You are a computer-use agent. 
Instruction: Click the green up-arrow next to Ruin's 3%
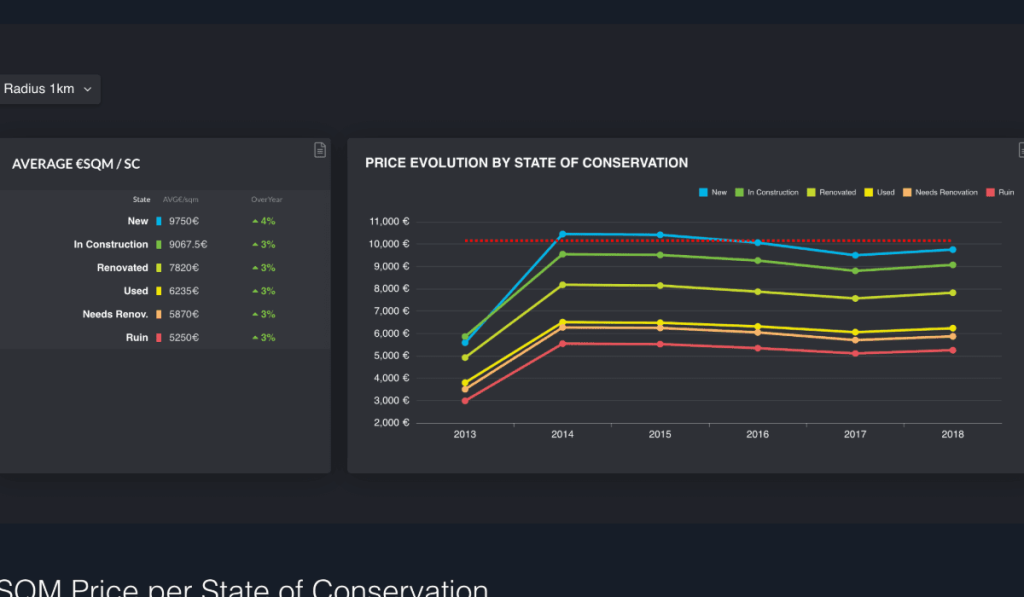(254, 337)
